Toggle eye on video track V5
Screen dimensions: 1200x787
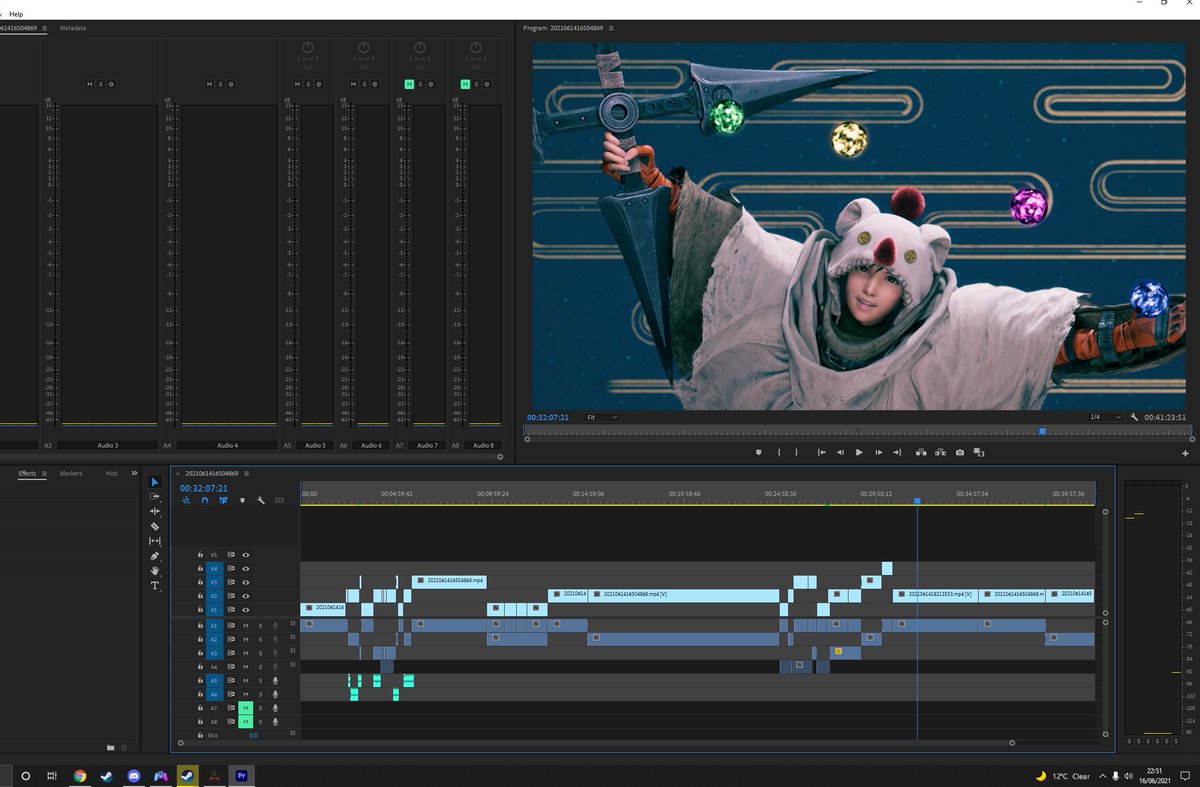tap(246, 554)
